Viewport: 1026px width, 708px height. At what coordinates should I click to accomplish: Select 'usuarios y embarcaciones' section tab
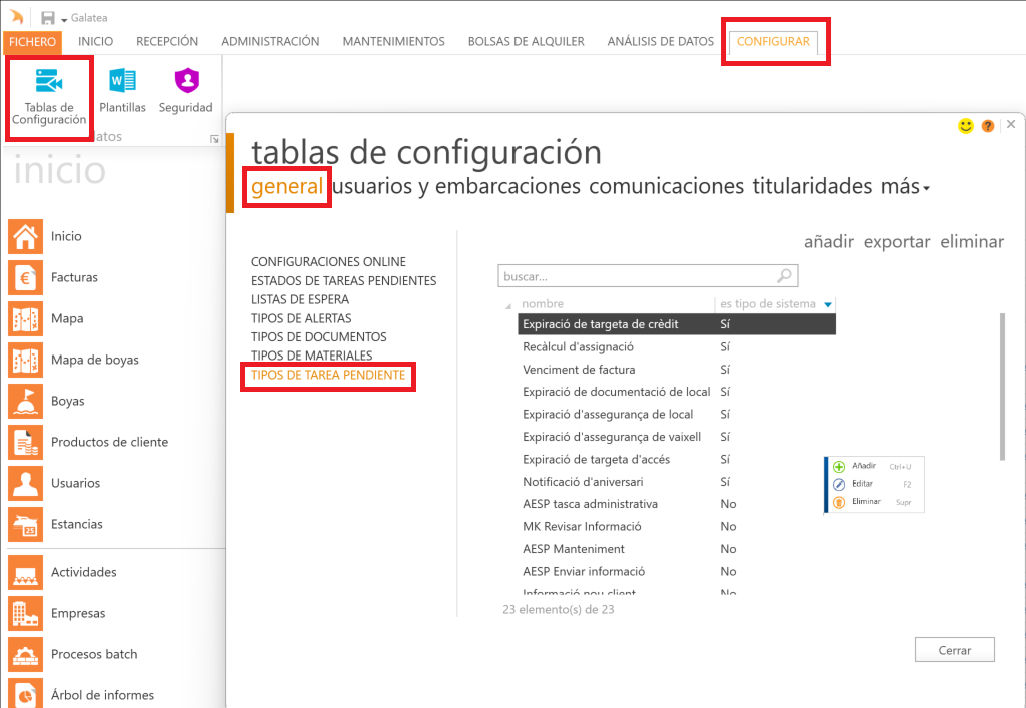pyautogui.click(x=457, y=186)
